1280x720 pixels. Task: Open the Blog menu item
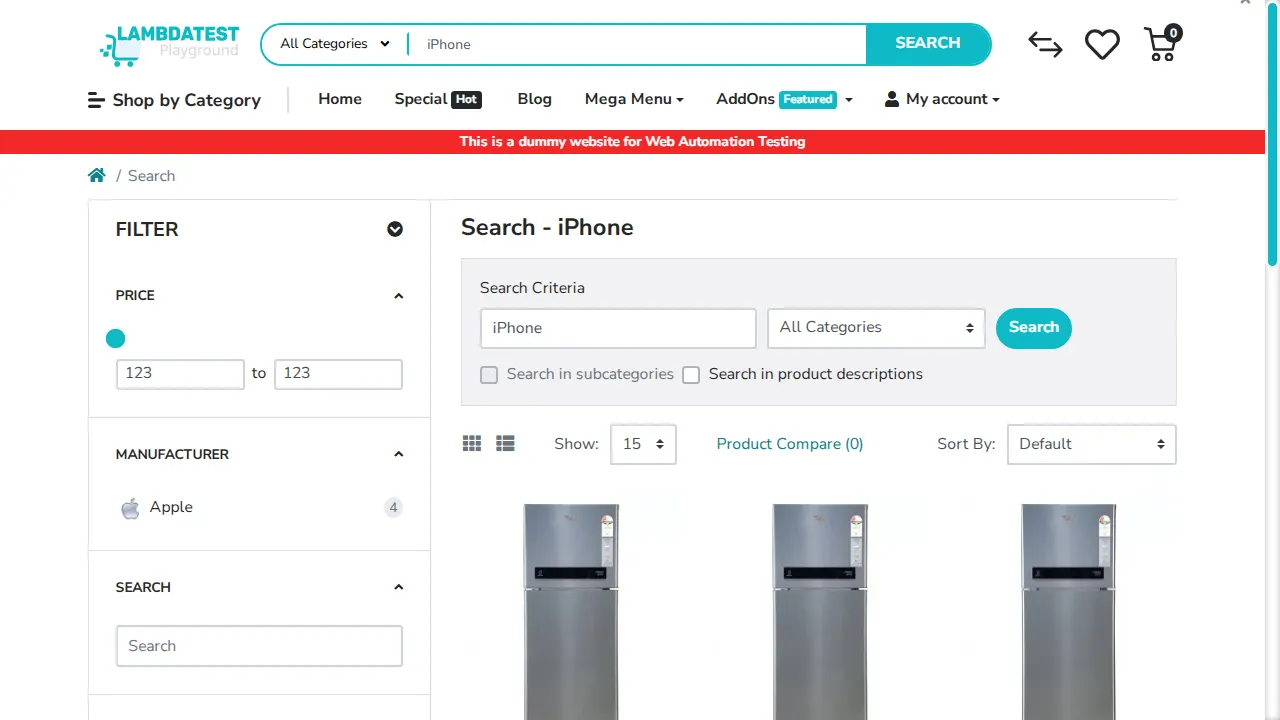535,99
